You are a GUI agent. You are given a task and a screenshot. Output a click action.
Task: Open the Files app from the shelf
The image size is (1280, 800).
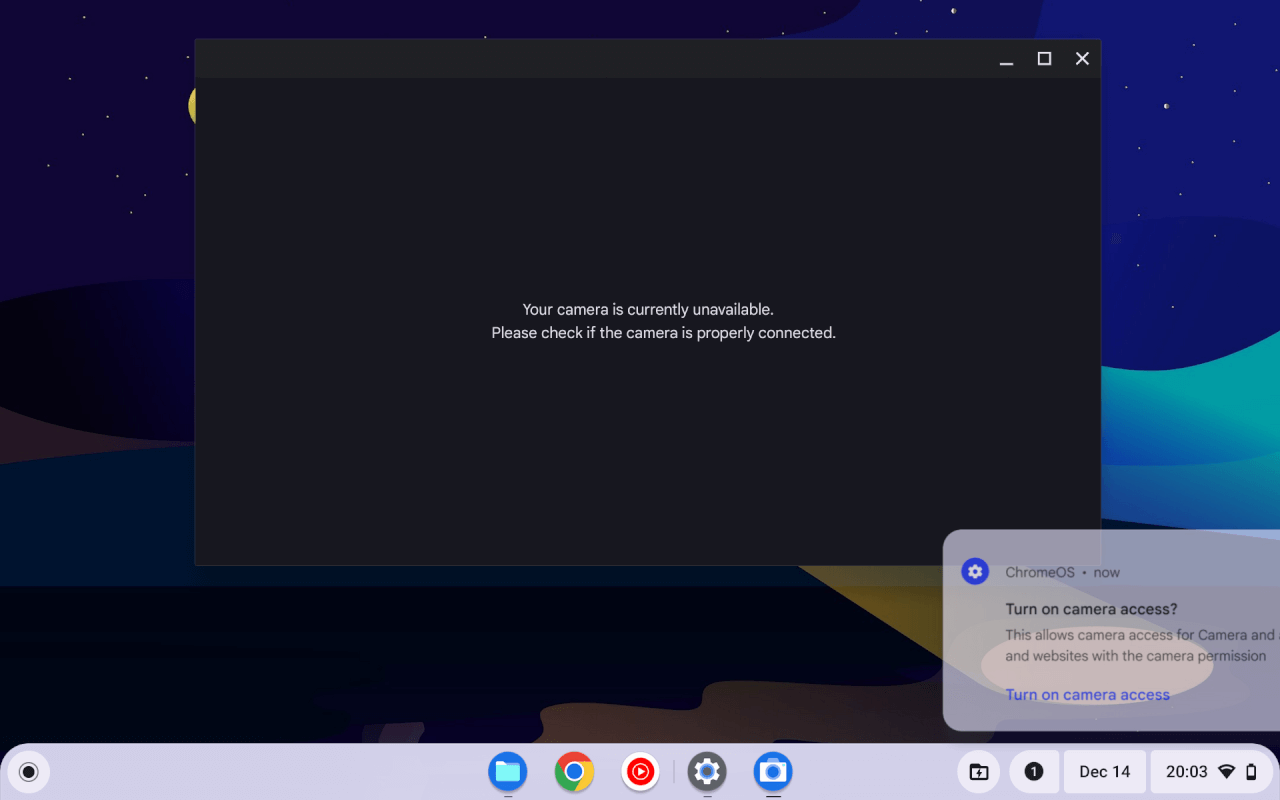507,771
